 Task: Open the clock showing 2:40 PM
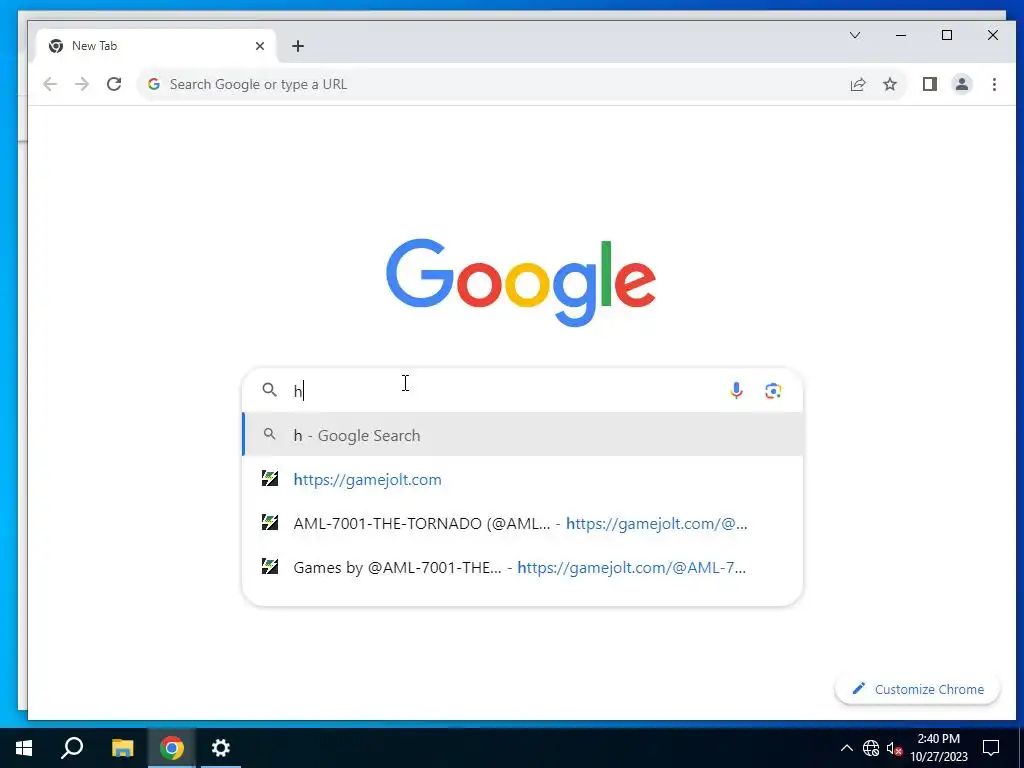pos(938,748)
